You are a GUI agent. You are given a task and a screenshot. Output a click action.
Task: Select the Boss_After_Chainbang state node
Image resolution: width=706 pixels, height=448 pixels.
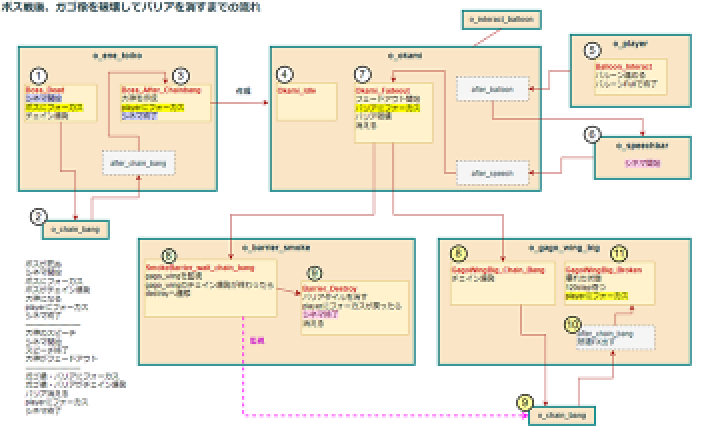click(165, 104)
